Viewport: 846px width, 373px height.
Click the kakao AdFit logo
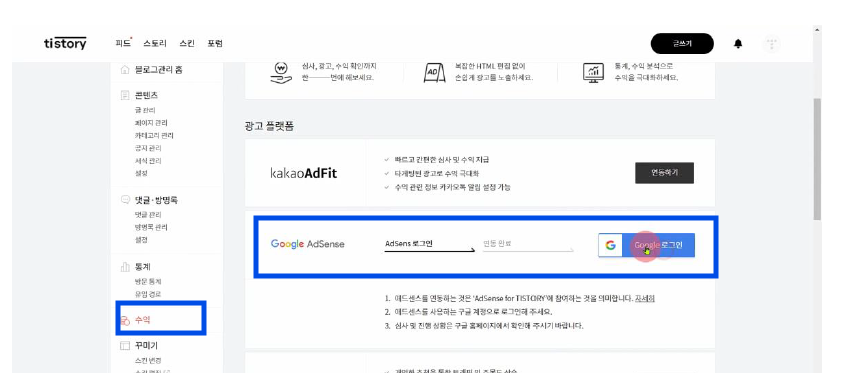[x=303, y=173]
